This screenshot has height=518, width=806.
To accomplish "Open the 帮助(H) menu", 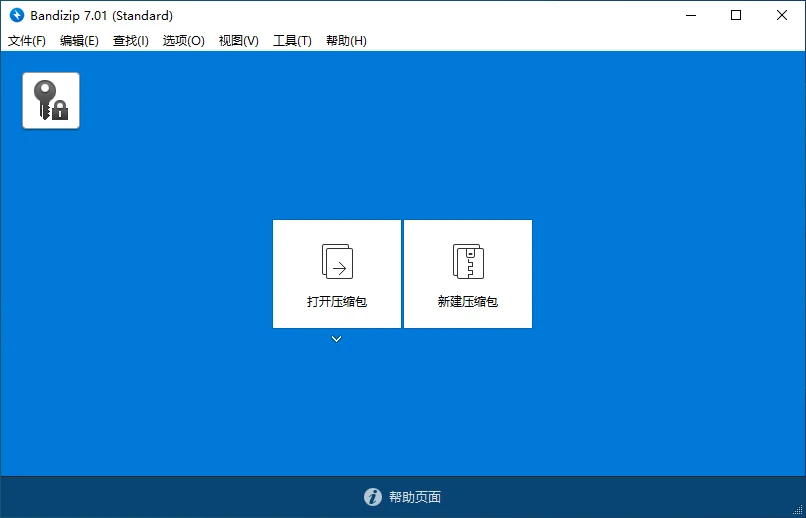I will [x=346, y=41].
